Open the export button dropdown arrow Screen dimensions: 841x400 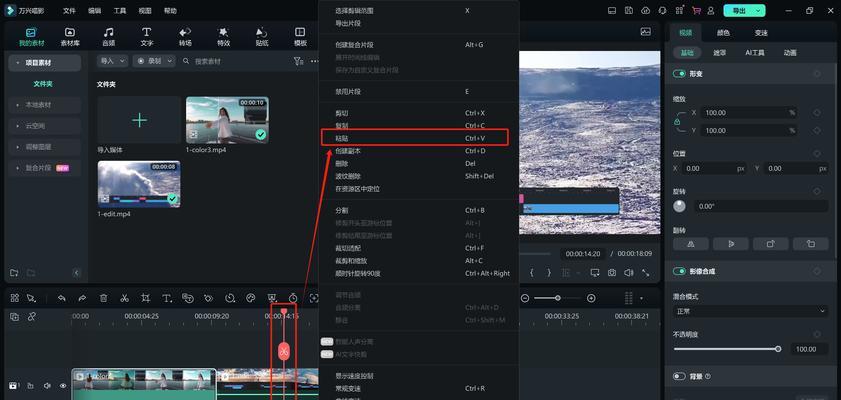(x=758, y=11)
